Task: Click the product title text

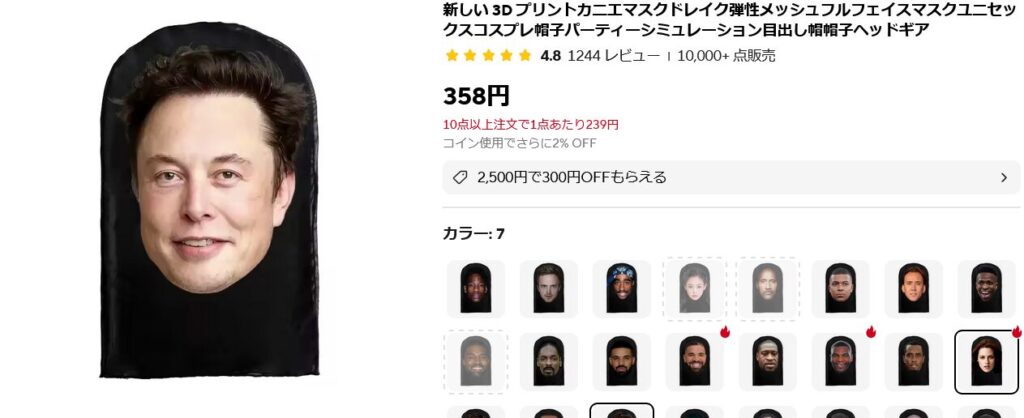Action: click(731, 20)
